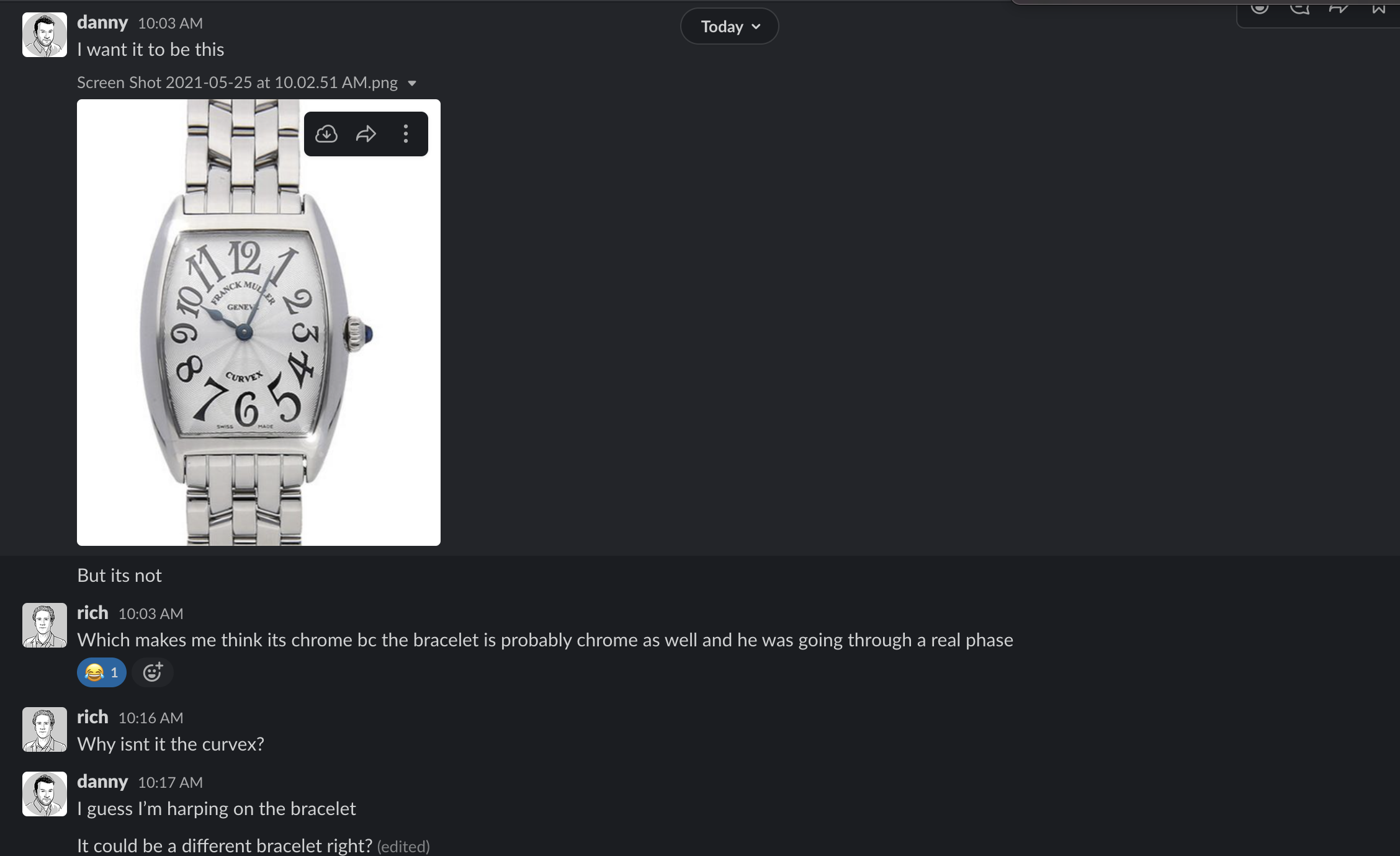Open the Today date jump dropdown
The image size is (1400, 856).
point(729,27)
